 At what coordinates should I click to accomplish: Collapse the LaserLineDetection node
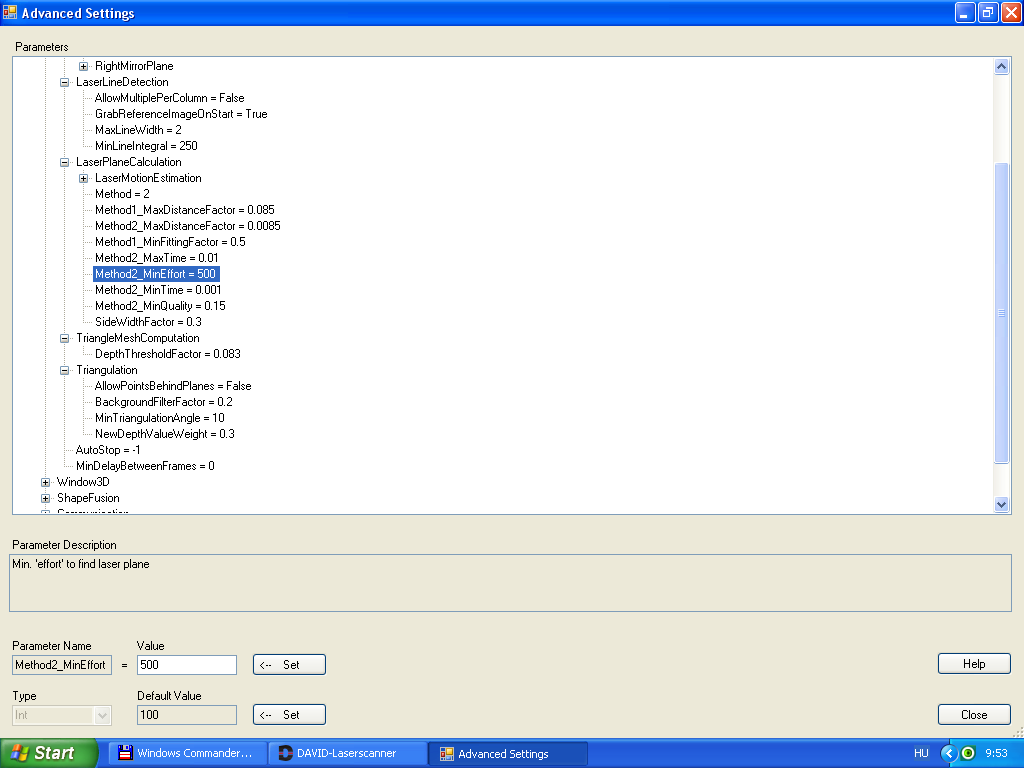65,82
